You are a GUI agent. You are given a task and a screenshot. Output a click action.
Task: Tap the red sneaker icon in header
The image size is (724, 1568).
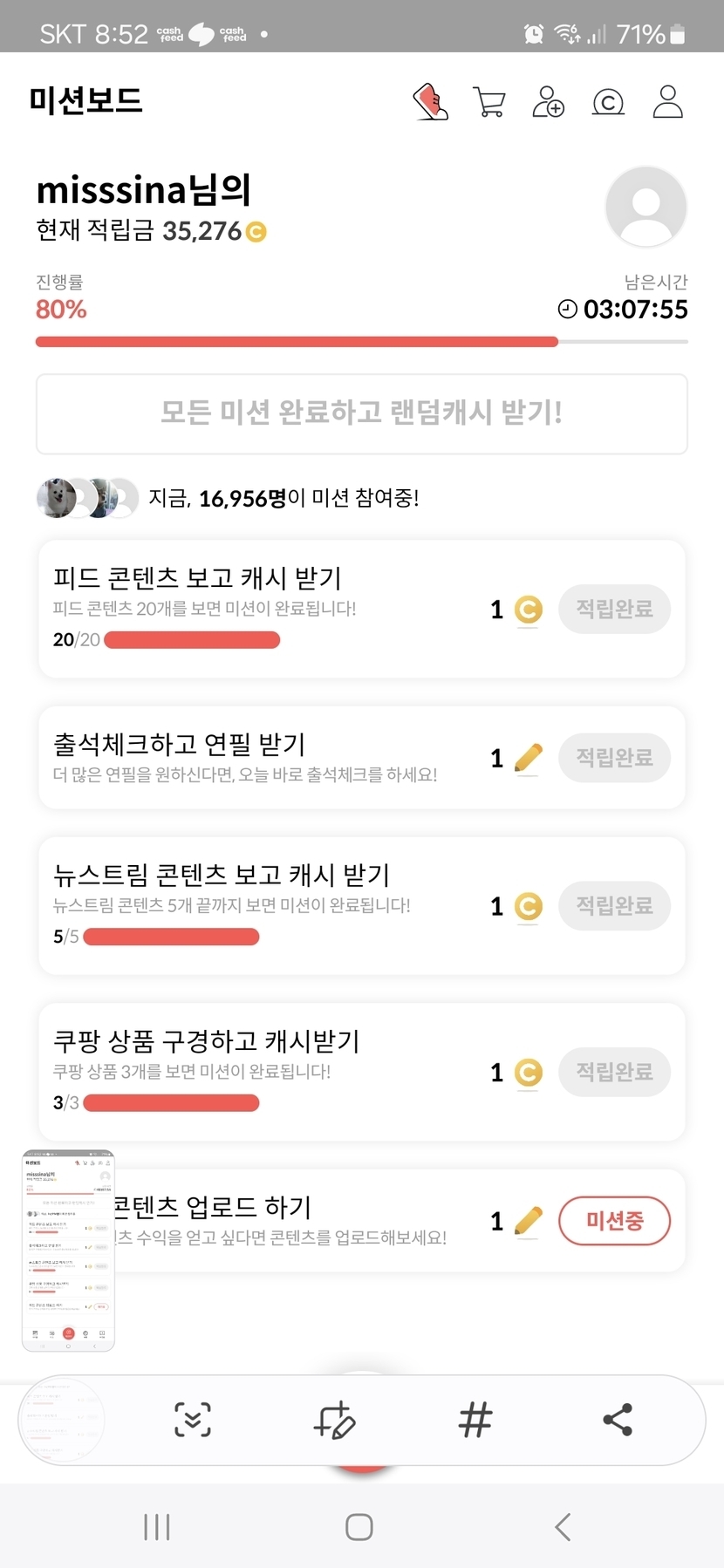[x=430, y=102]
